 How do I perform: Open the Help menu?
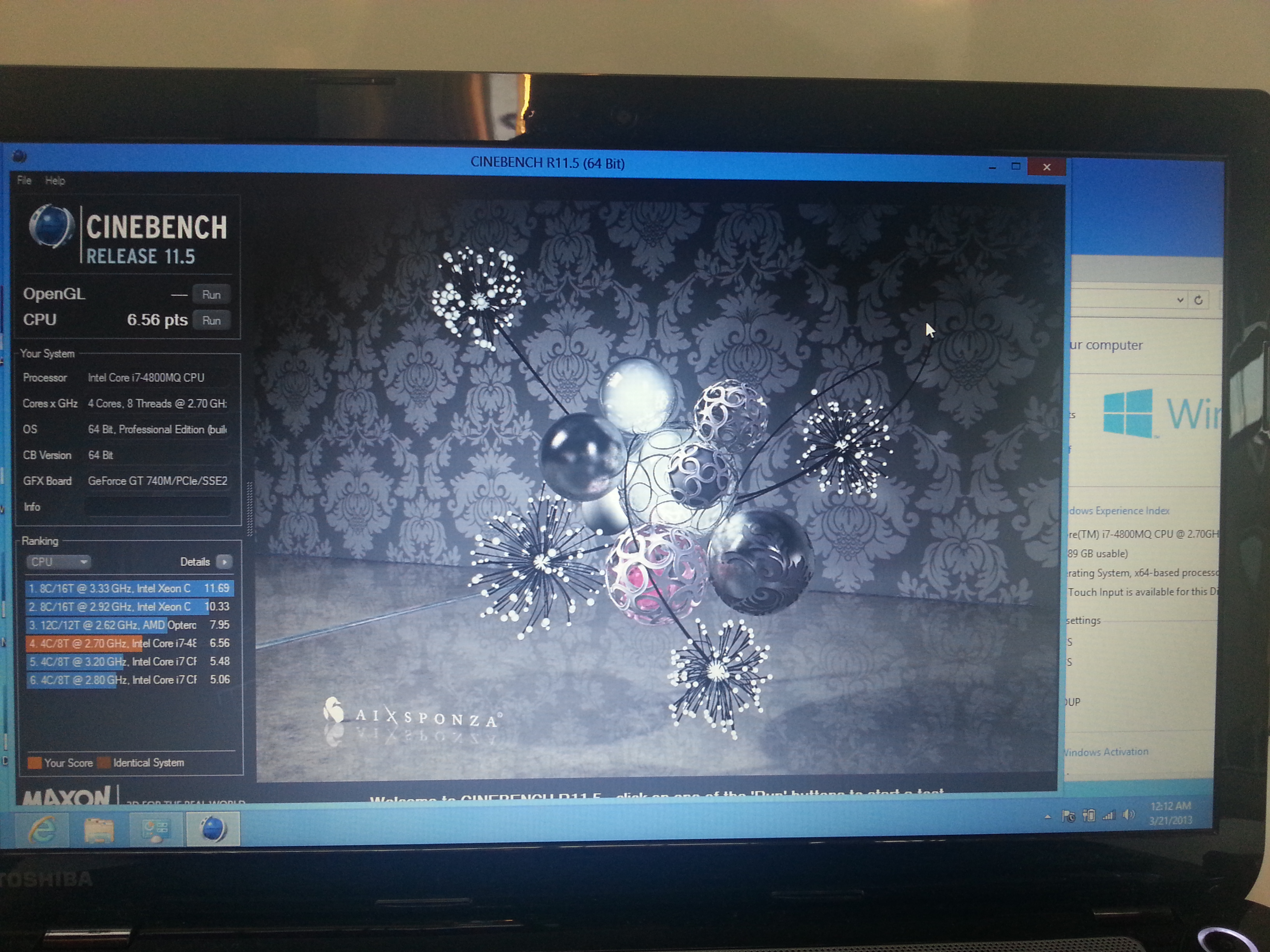(55, 181)
